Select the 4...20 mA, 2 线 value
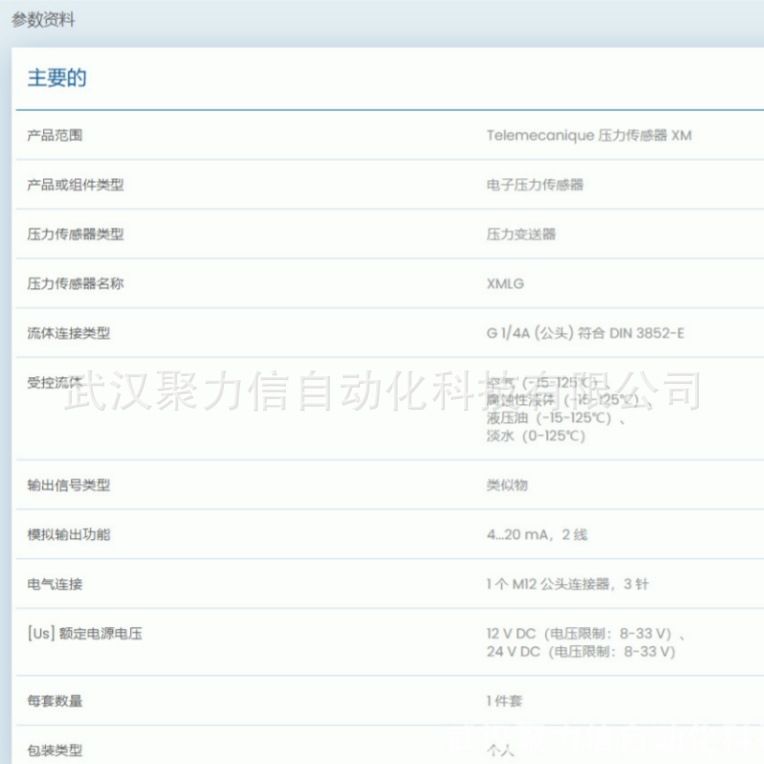Image resolution: width=764 pixels, height=764 pixels. [537, 535]
